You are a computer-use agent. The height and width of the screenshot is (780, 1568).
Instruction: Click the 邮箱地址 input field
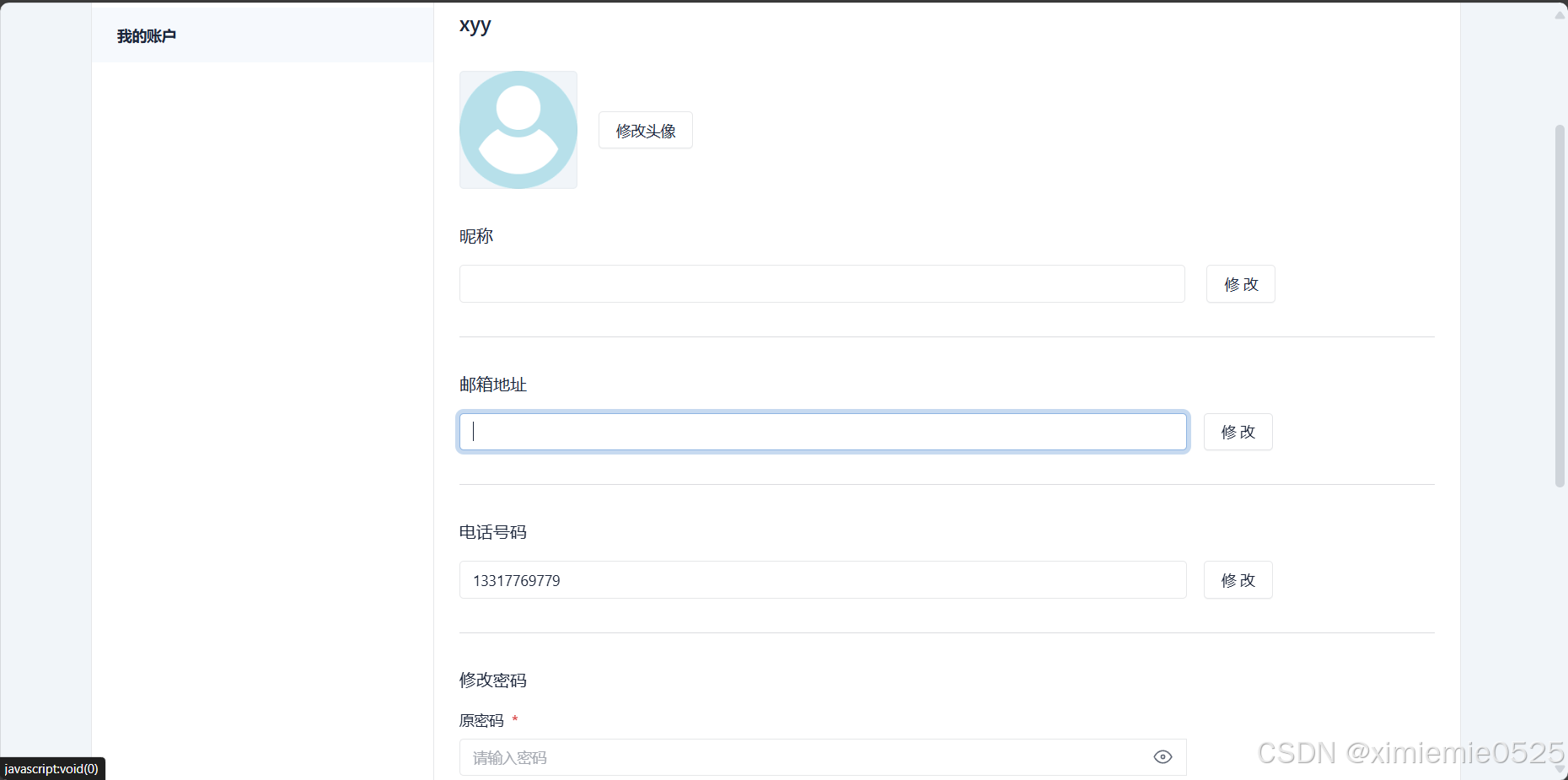click(823, 432)
